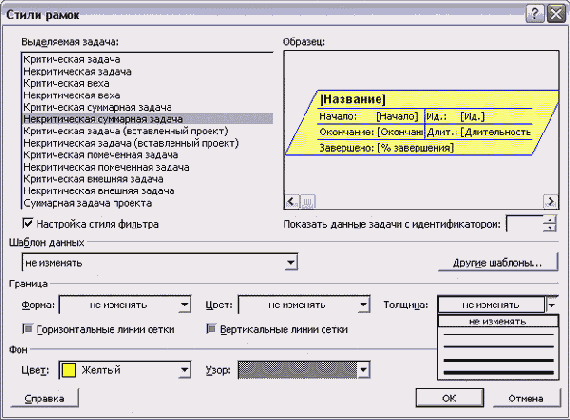Choose 'не изменять' in thickness list
The image size is (570, 420).
pyautogui.click(x=498, y=321)
